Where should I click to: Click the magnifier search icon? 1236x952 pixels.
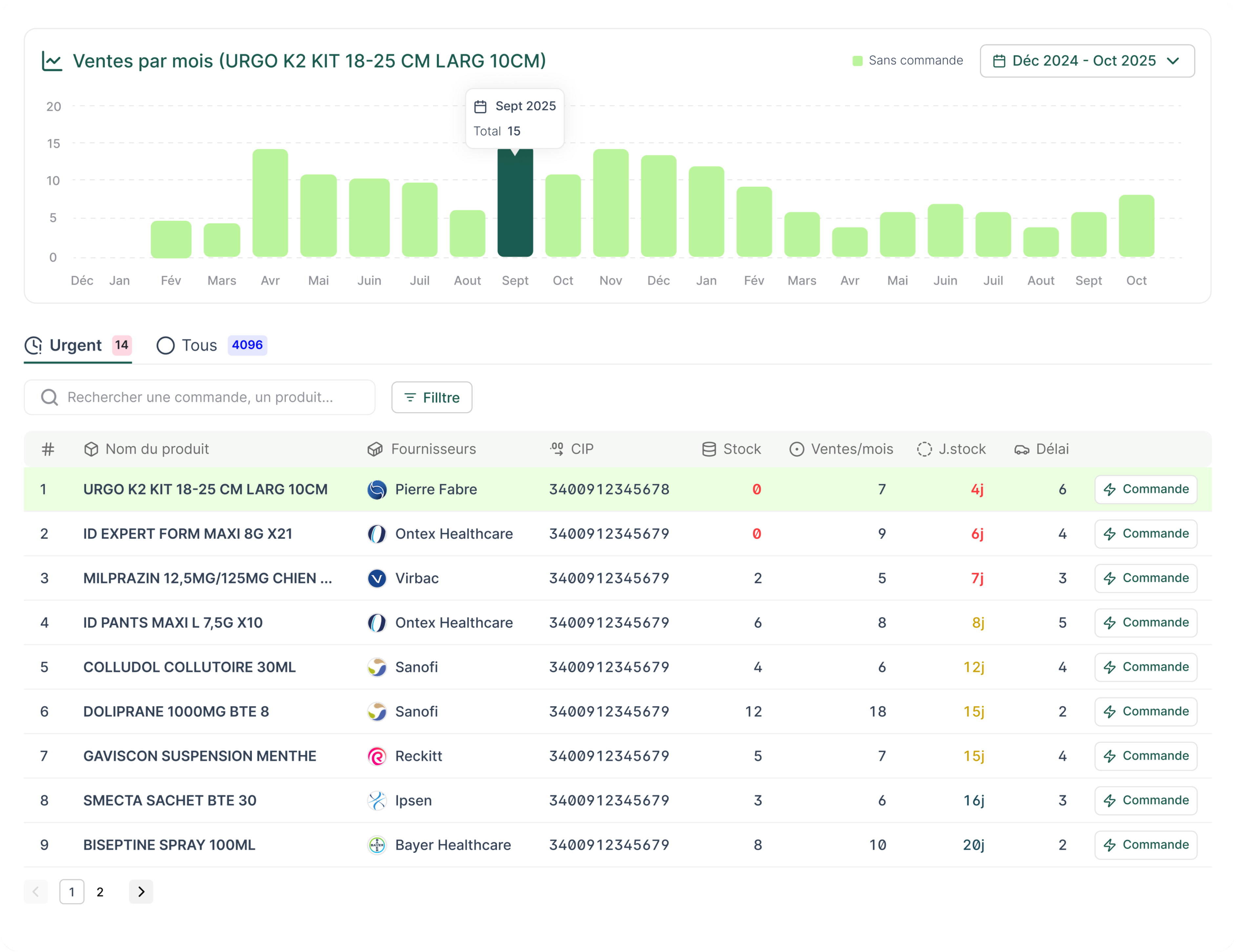tap(50, 397)
